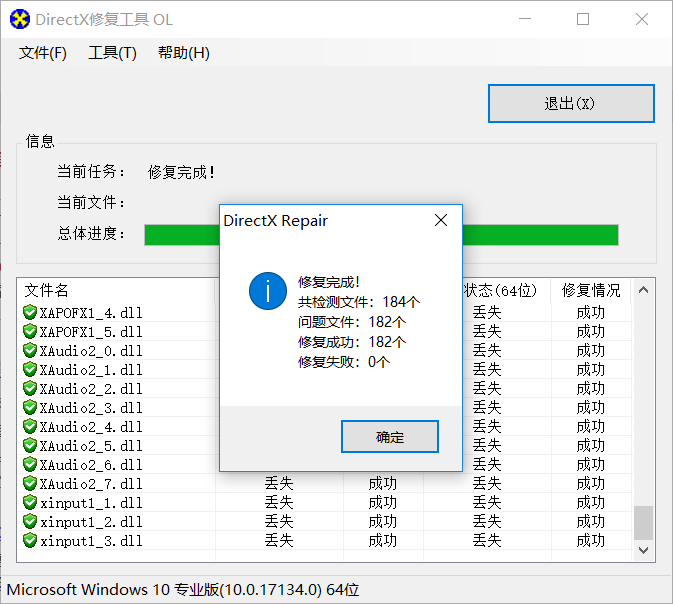Viewport: 673px width, 604px height.
Task: Click the shield icon beside XAudio2_6.dll
Action: coord(30,464)
